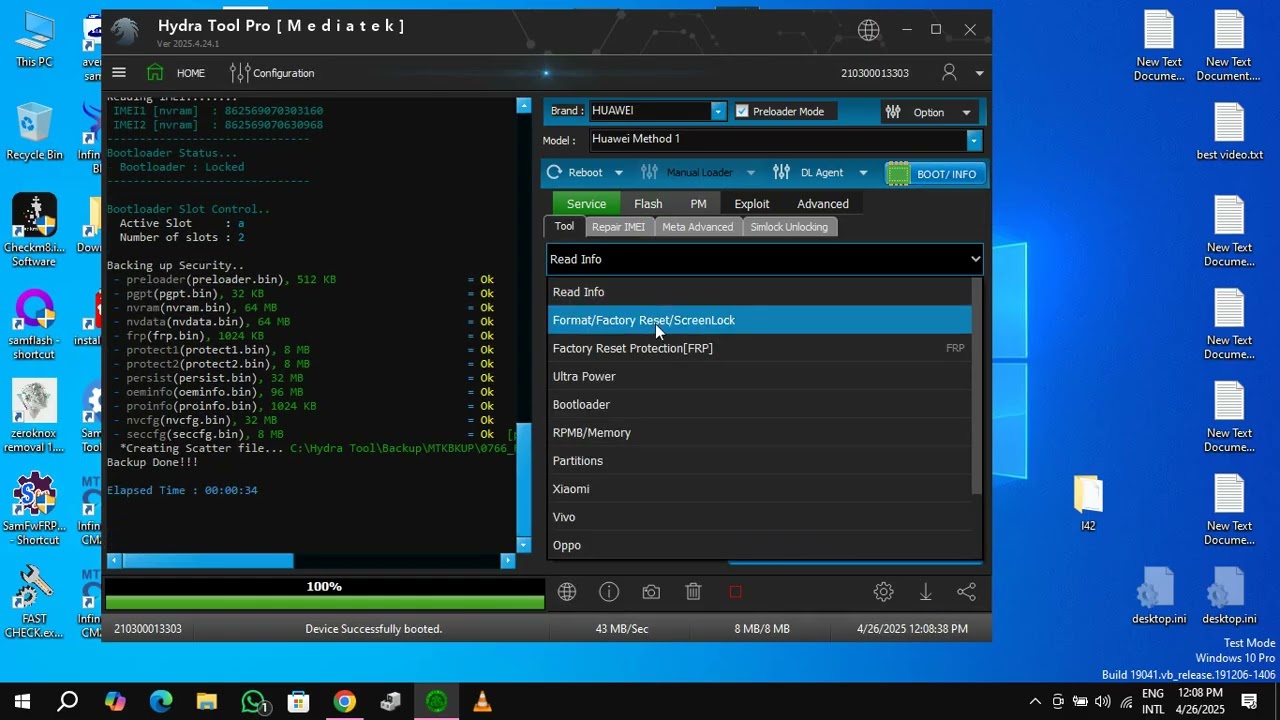Viewport: 1280px width, 720px height.
Task: Select the Meta Advanced sub-tab
Action: (x=697, y=227)
